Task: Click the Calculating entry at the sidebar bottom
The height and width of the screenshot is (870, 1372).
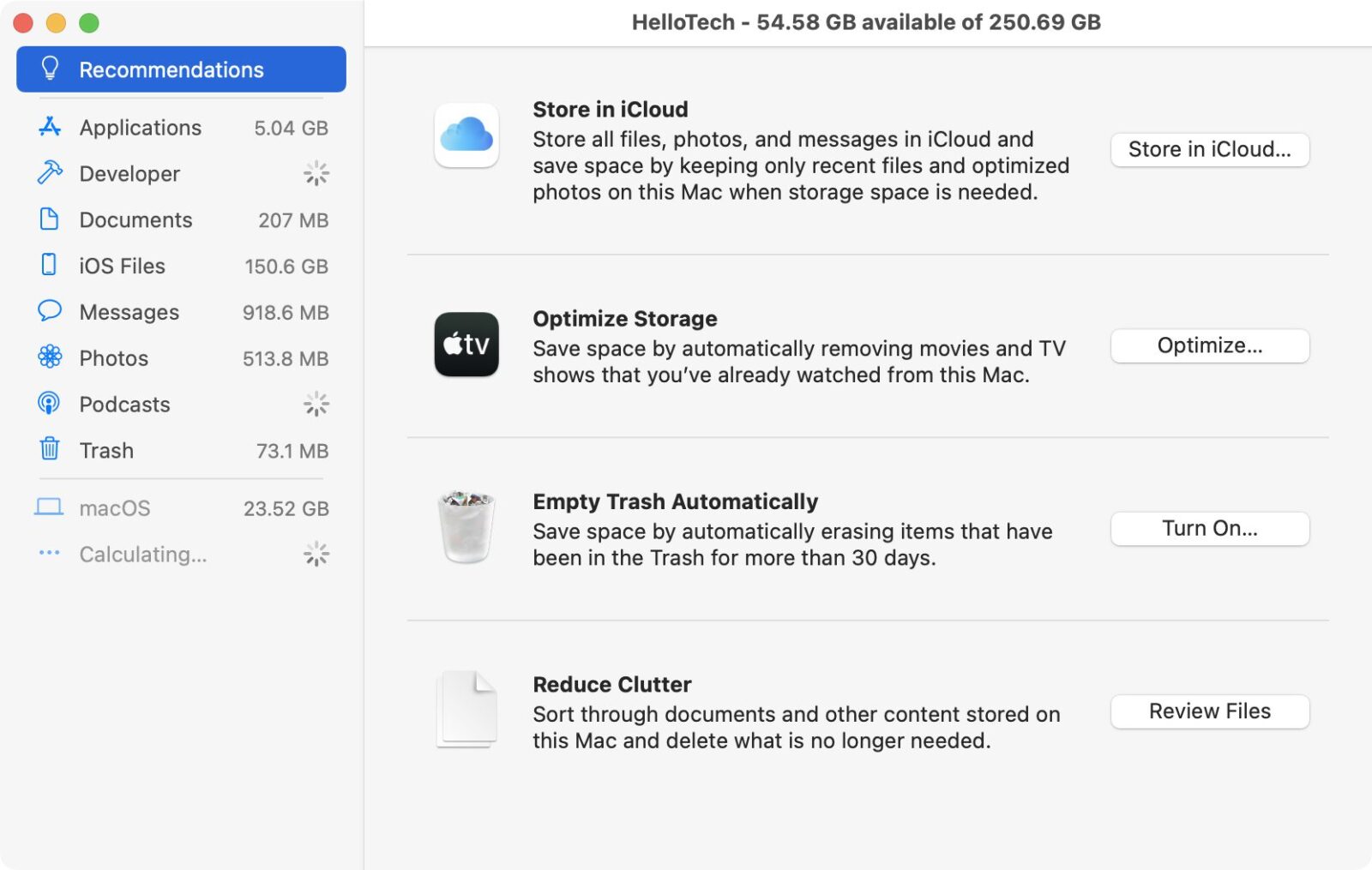Action: pos(142,554)
